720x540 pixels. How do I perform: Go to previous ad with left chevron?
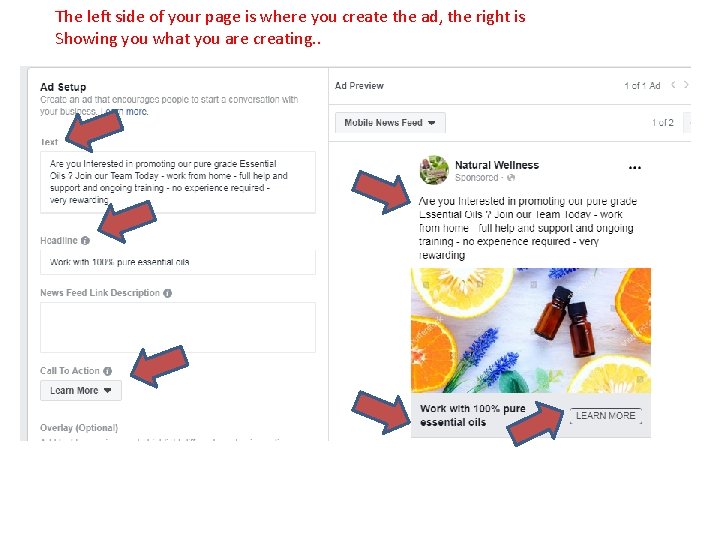(x=673, y=84)
